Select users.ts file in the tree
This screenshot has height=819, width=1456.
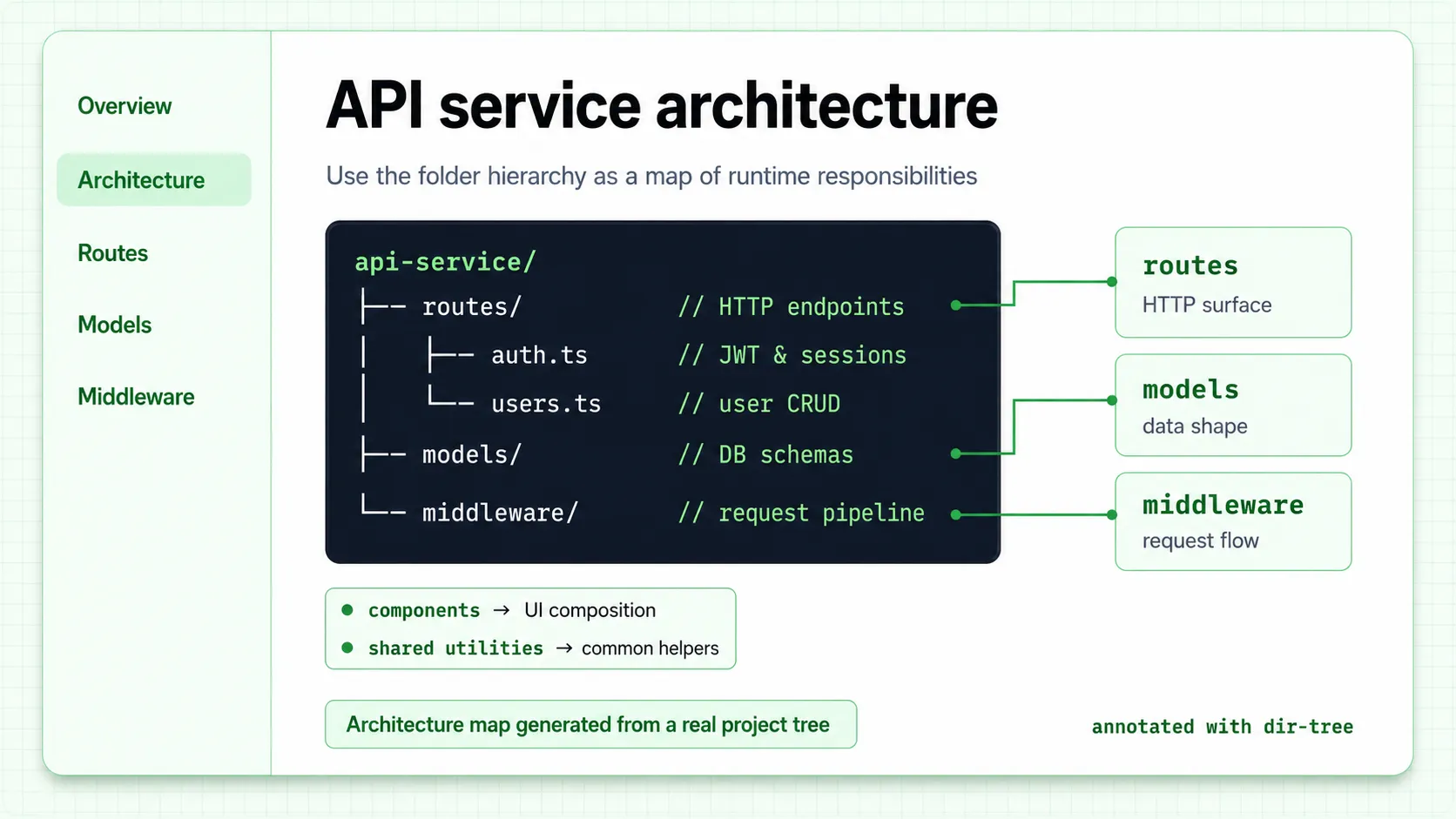(546, 404)
